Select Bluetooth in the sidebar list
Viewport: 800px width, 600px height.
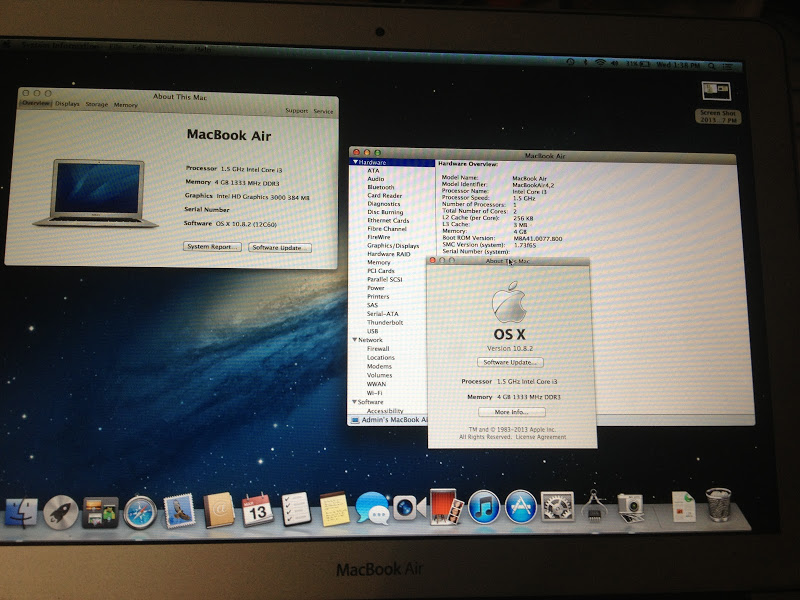point(381,187)
